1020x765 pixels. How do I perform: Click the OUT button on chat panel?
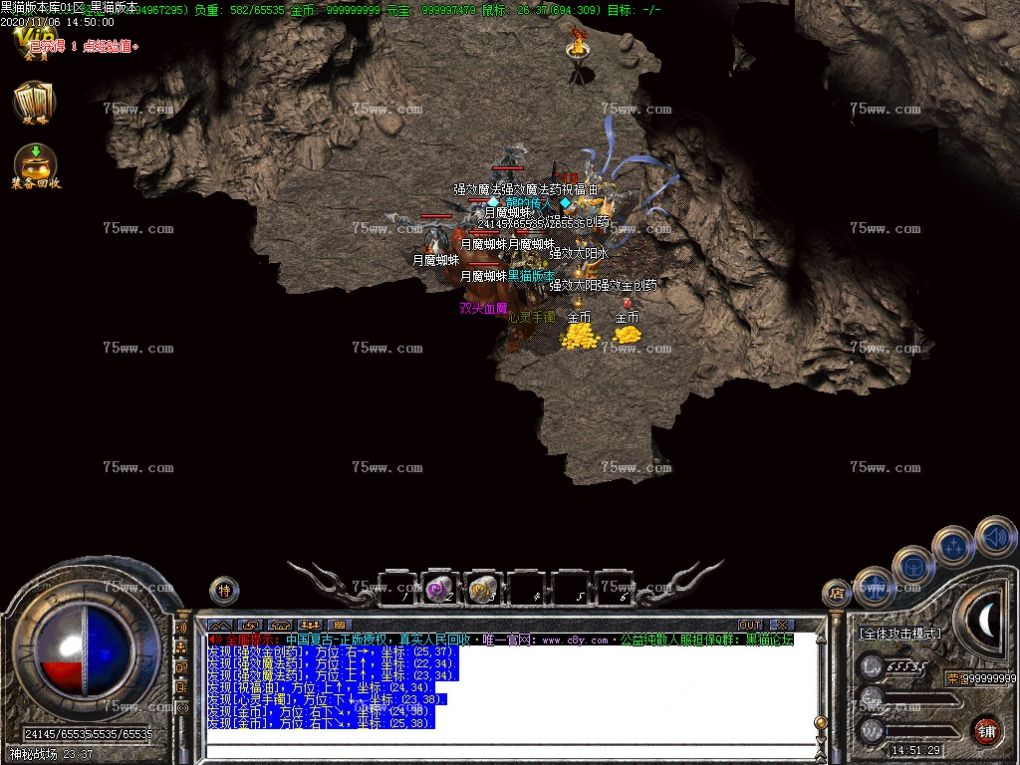pyautogui.click(x=749, y=624)
